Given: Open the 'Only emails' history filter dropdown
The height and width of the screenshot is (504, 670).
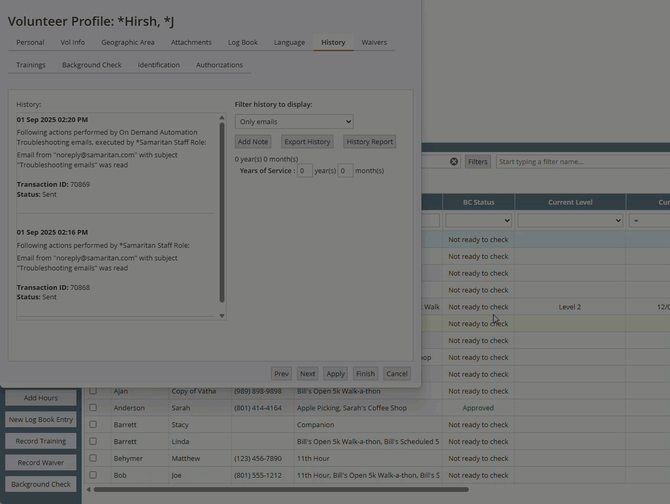Looking at the screenshot, I should [294, 122].
